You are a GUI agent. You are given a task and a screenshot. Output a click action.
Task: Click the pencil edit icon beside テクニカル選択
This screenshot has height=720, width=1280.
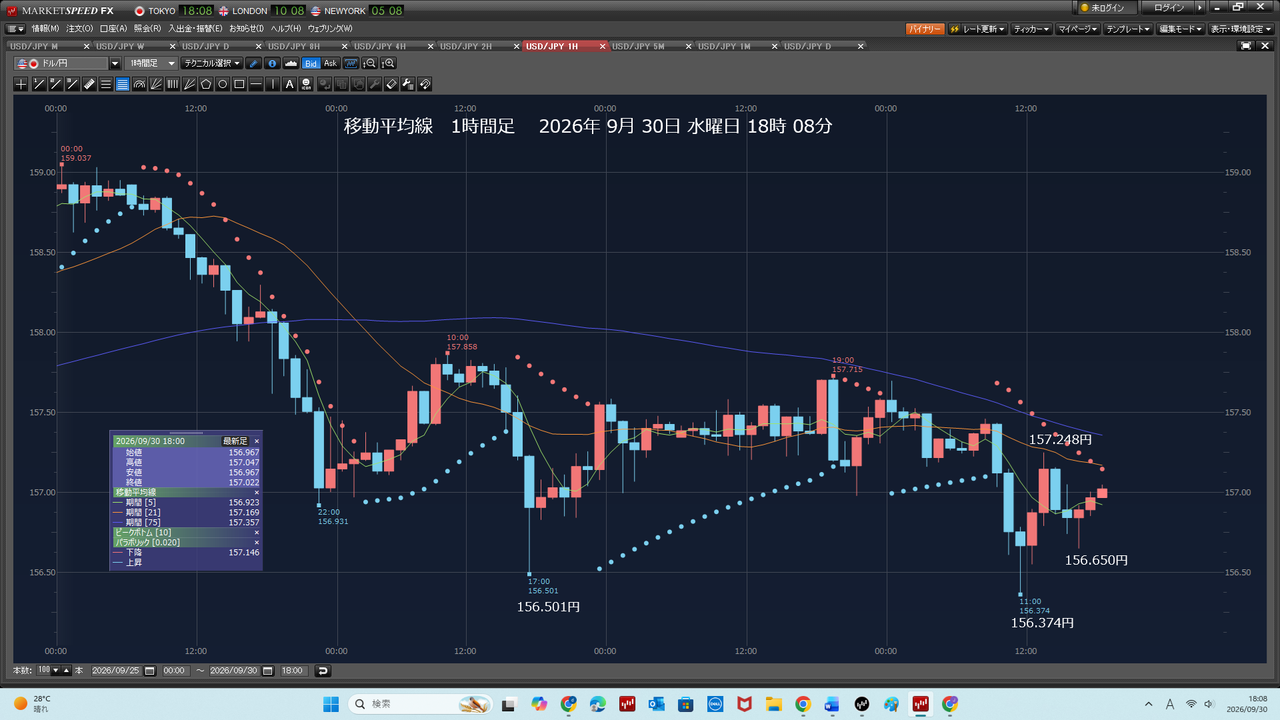[x=253, y=63]
